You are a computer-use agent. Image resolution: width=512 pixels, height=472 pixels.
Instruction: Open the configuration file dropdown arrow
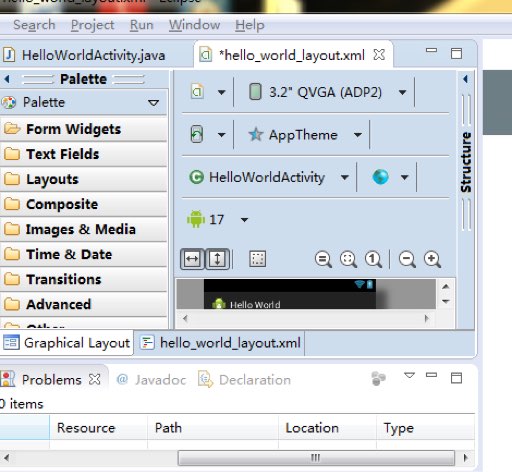pos(221,92)
